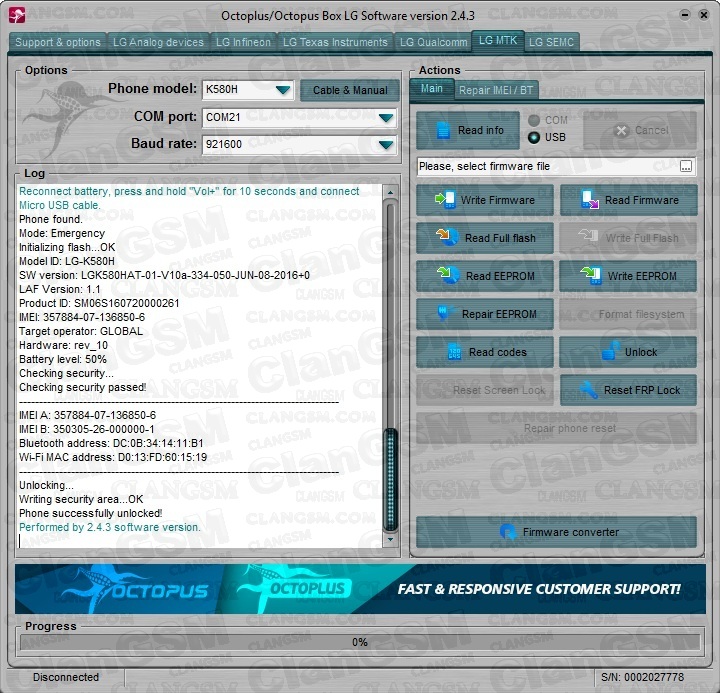Screen dimensions: 720x693
Task: Click the Read info document icon
Action: (x=443, y=130)
